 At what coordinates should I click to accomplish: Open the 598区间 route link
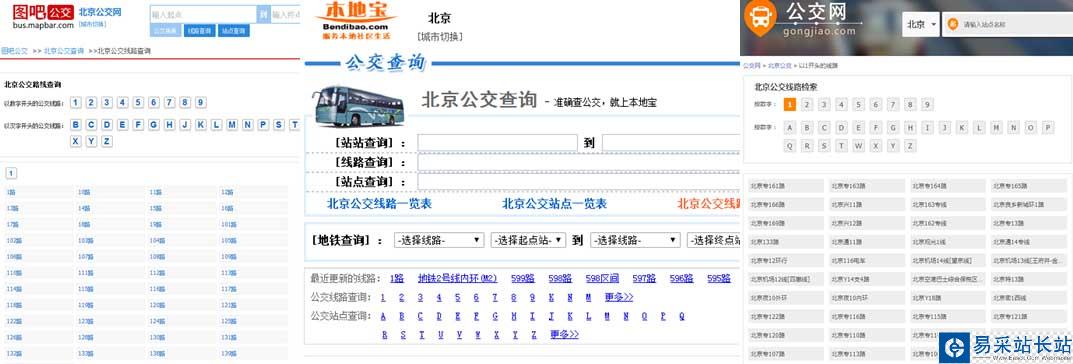602,278
